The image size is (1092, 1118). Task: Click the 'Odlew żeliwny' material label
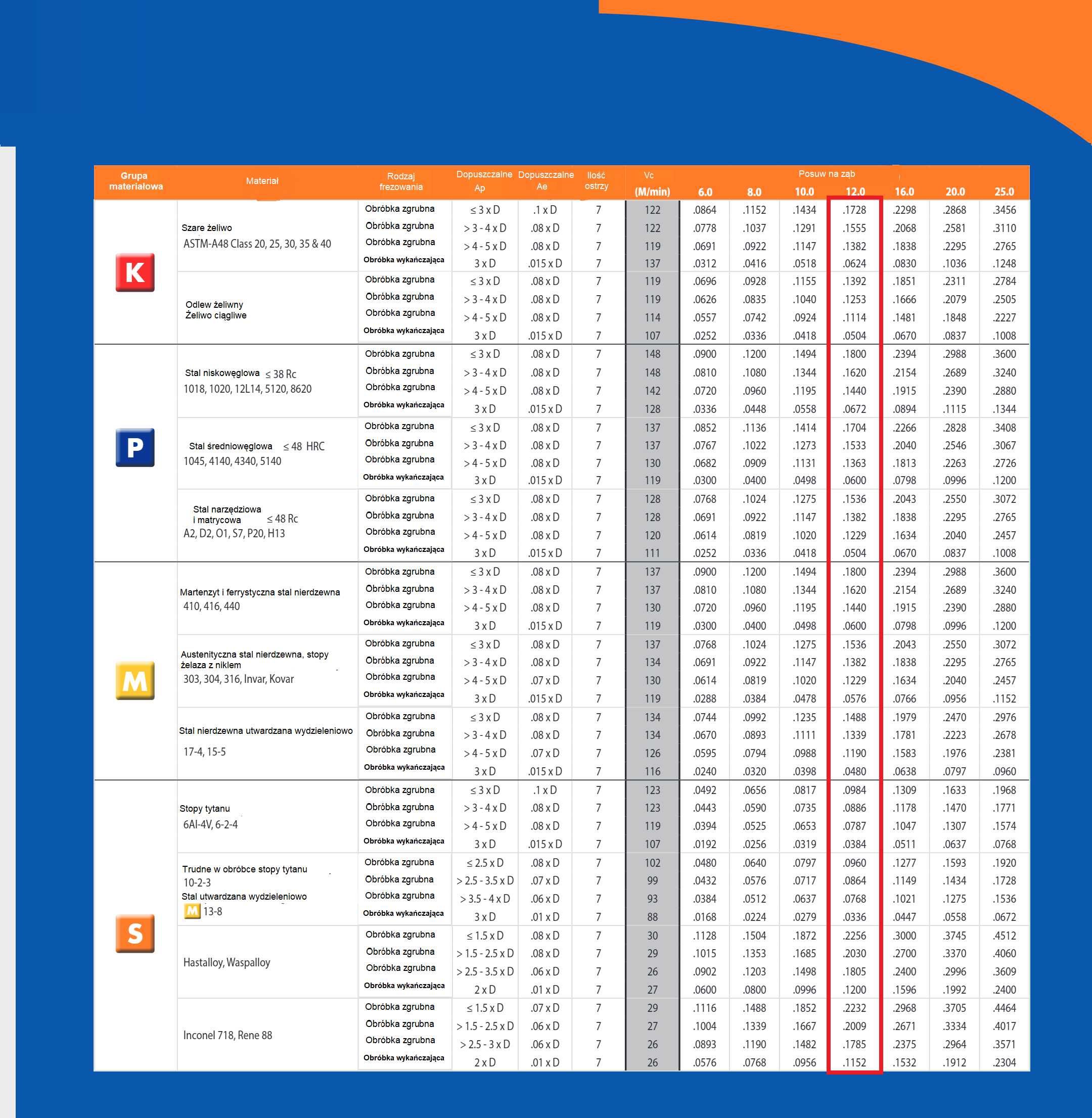pyautogui.click(x=214, y=304)
